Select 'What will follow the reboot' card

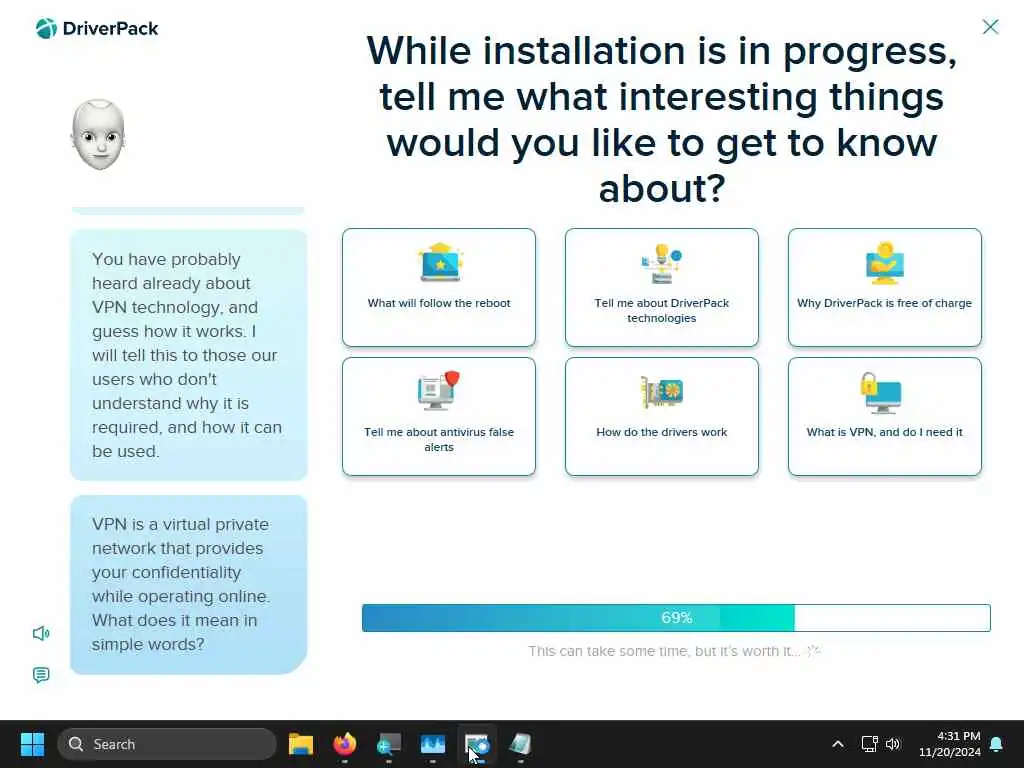click(439, 287)
